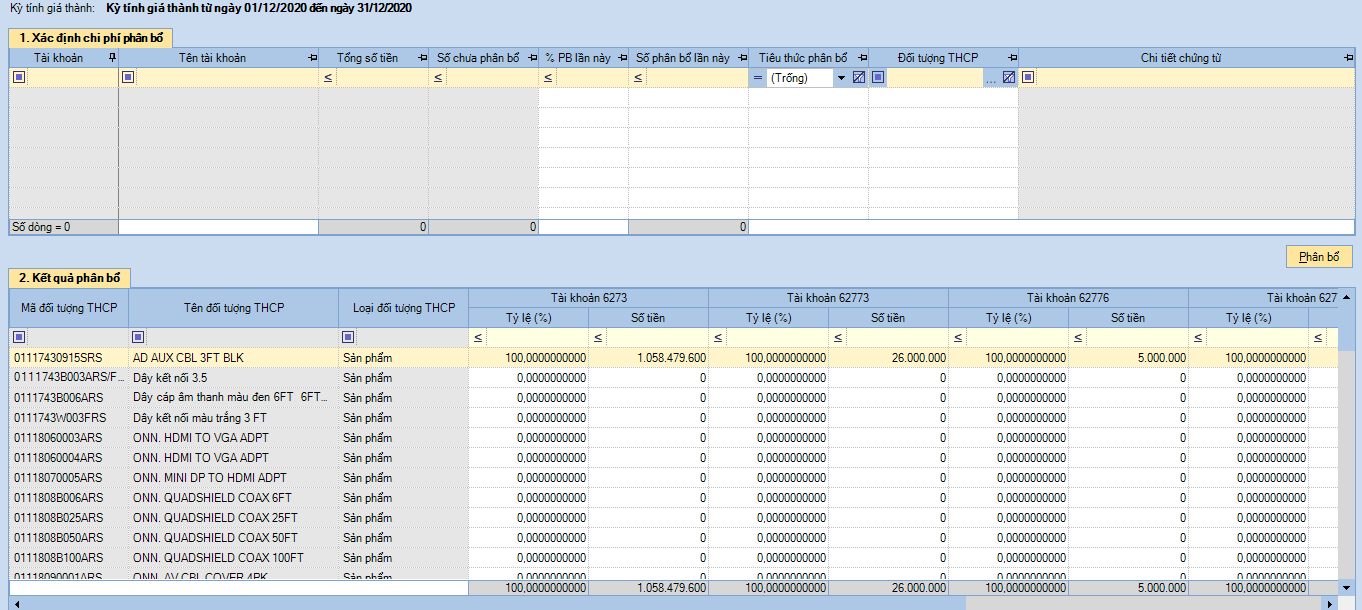
Task: Click the = operator under Tiêu thức phân bổ
Action: point(758,78)
